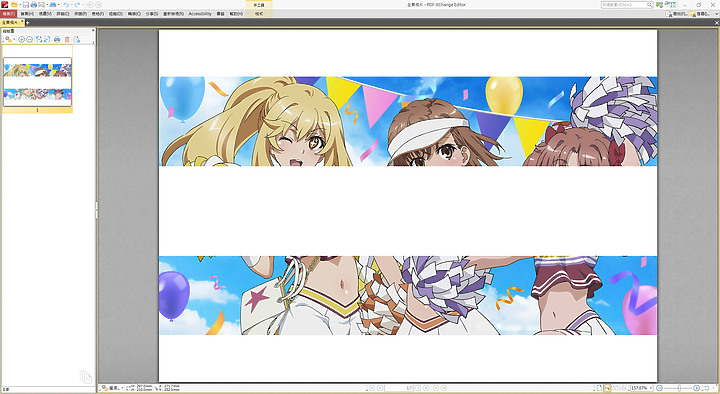Send the document by email icon
This screenshot has height=394, width=720.
coord(41,5)
